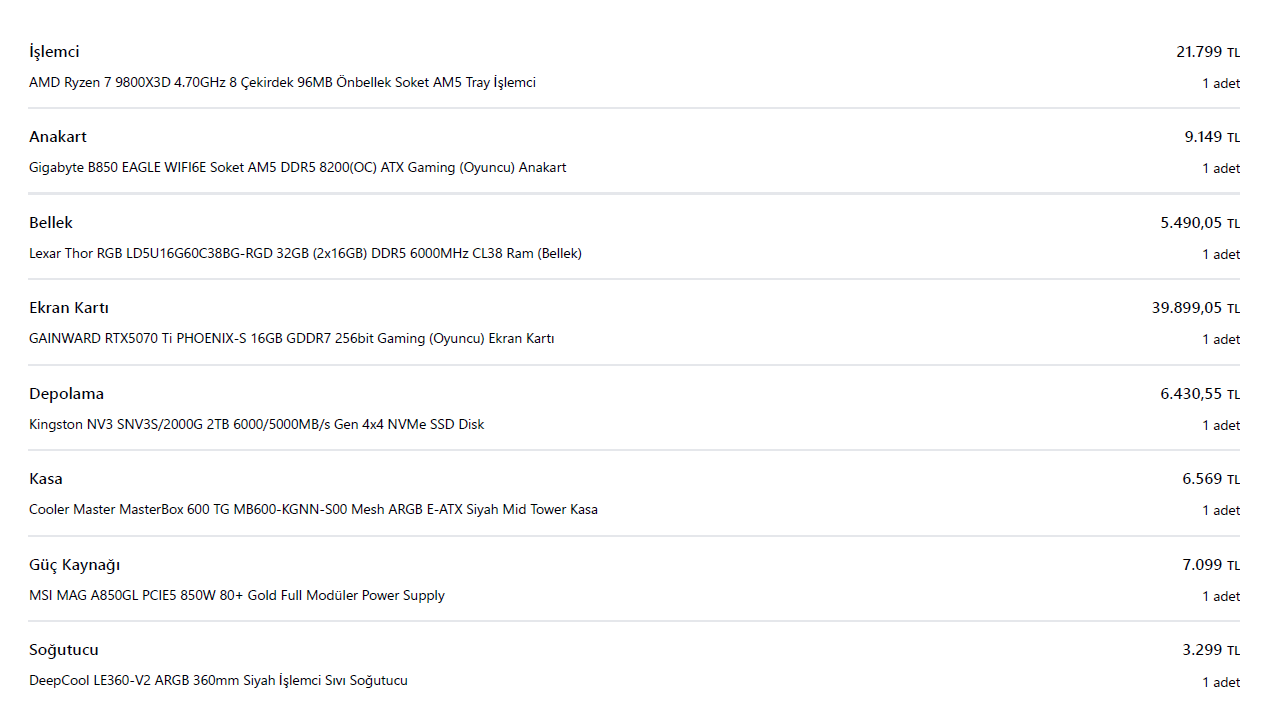Viewport: 1274px width, 725px height.
Task: Select the Anakart category heading
Action: tap(58, 137)
